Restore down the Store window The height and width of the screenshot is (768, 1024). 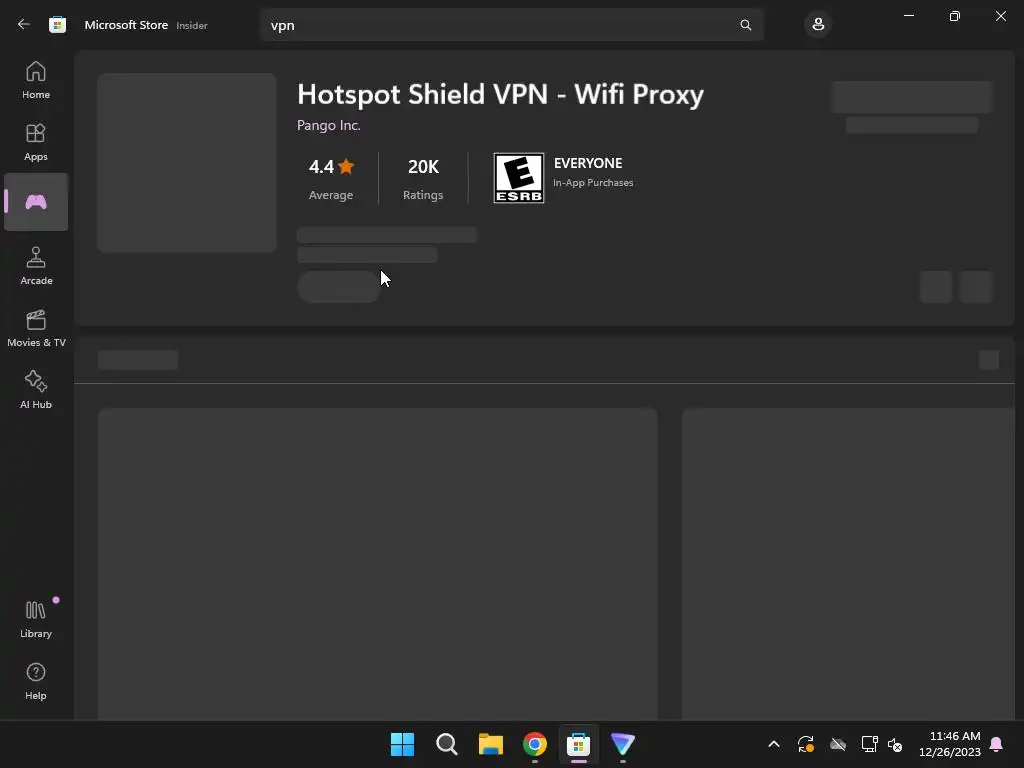pos(955,16)
